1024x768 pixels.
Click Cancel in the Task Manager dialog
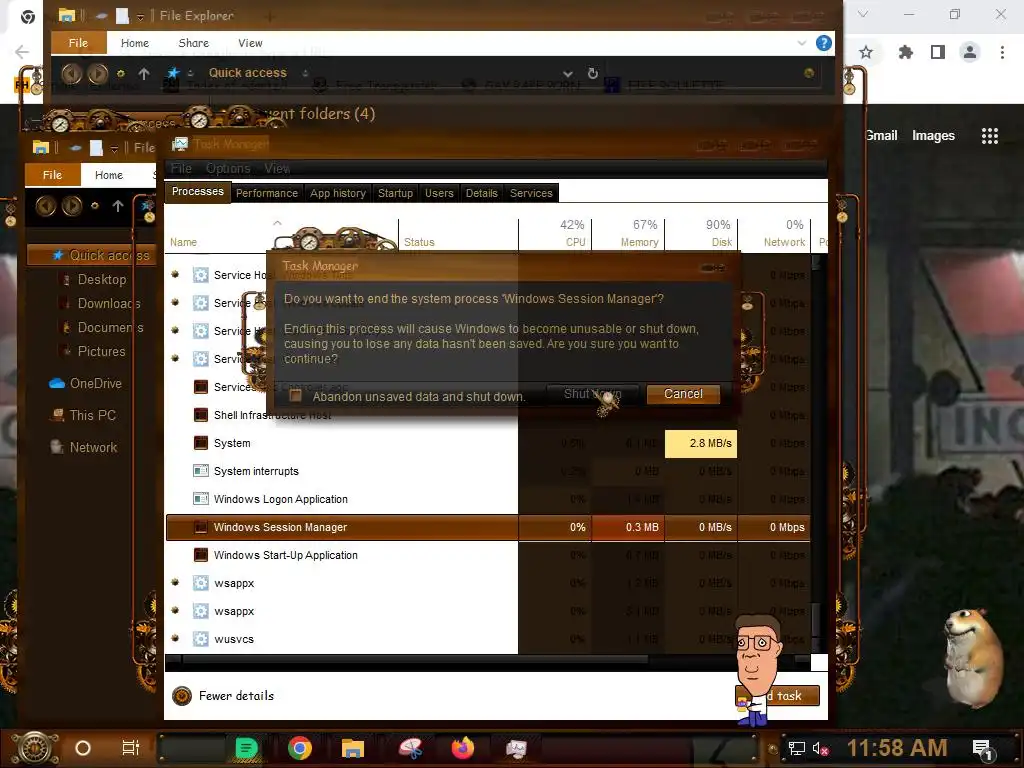tap(683, 394)
